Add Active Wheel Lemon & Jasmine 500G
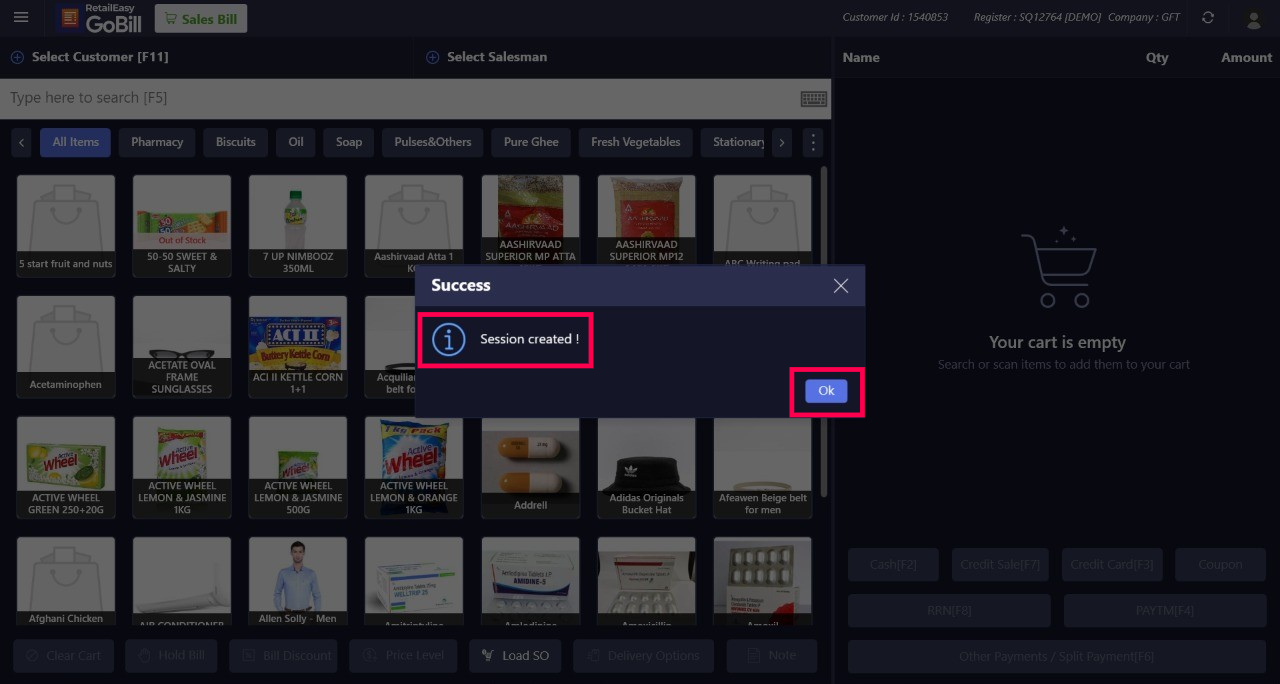Viewport: 1280px width, 684px height. click(x=298, y=467)
